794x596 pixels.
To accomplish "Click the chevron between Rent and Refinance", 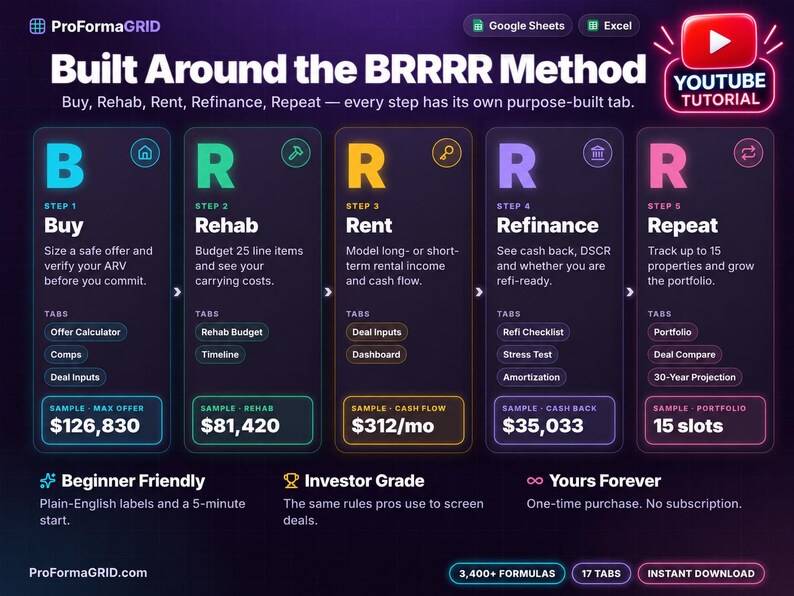I will [479, 292].
